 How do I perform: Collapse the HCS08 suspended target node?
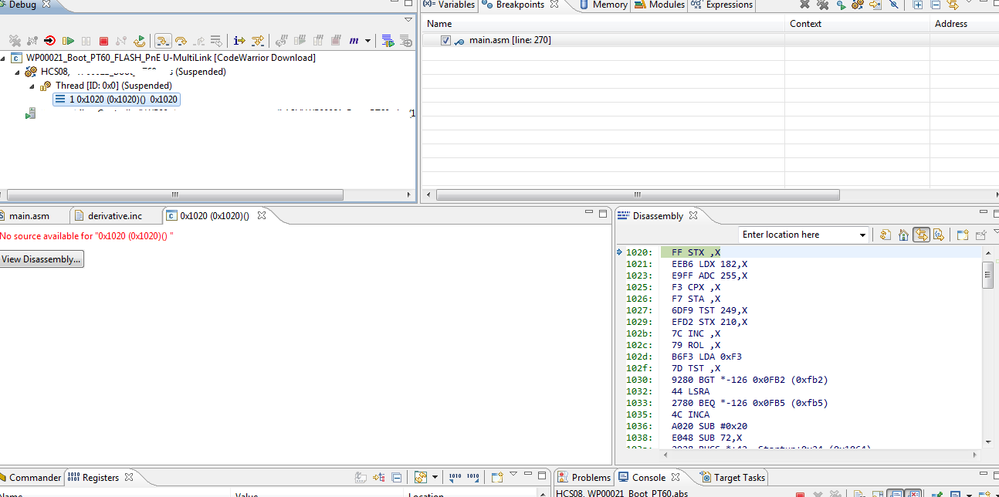click(x=17, y=72)
